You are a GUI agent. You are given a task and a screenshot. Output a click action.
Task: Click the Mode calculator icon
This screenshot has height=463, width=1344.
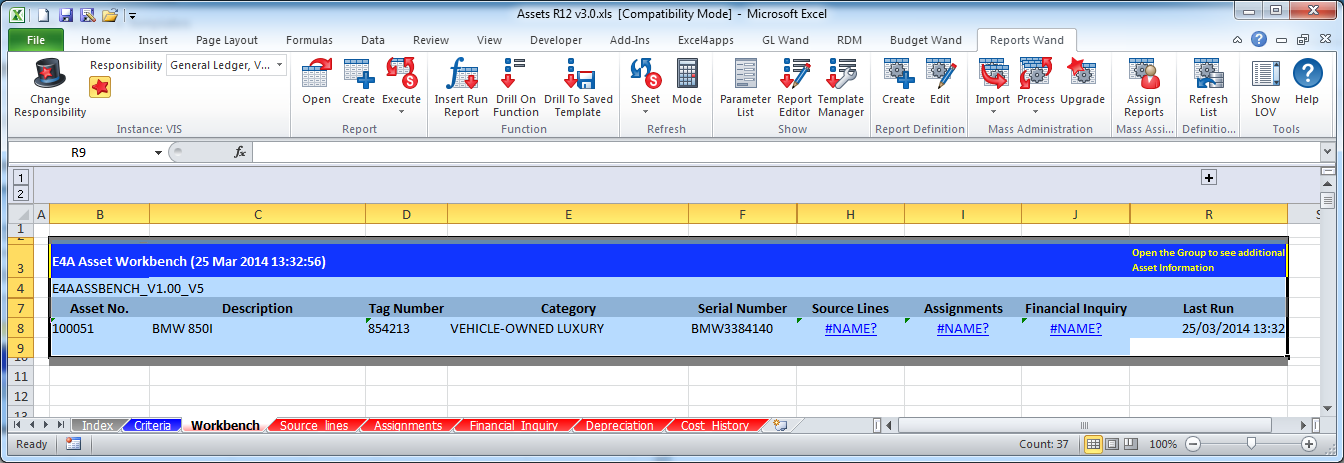[687, 74]
